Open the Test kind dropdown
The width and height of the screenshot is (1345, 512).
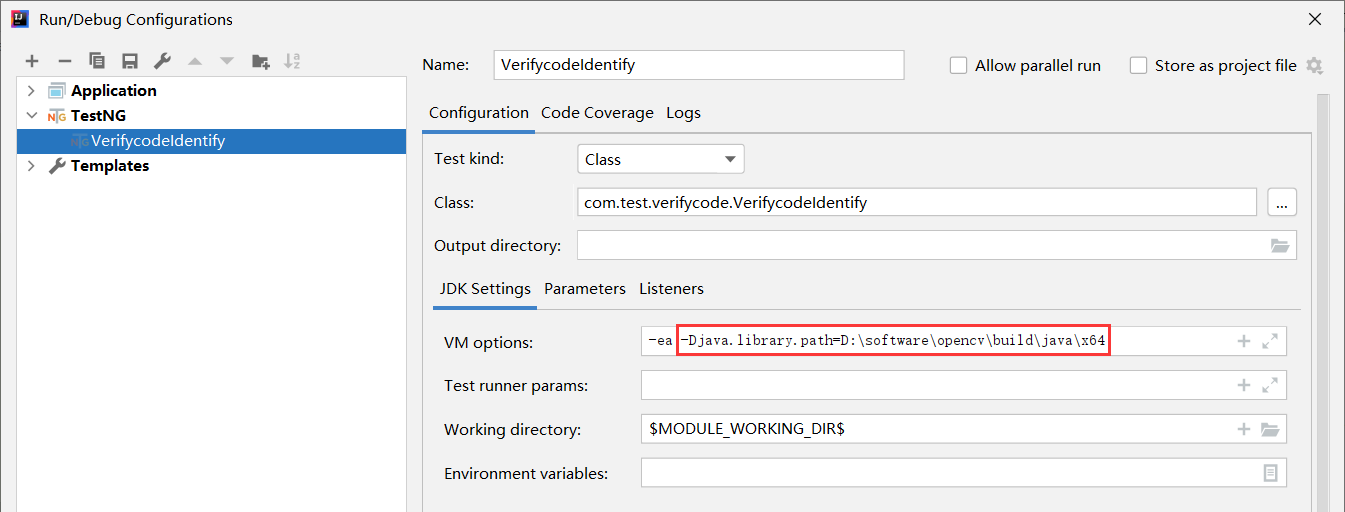660,159
